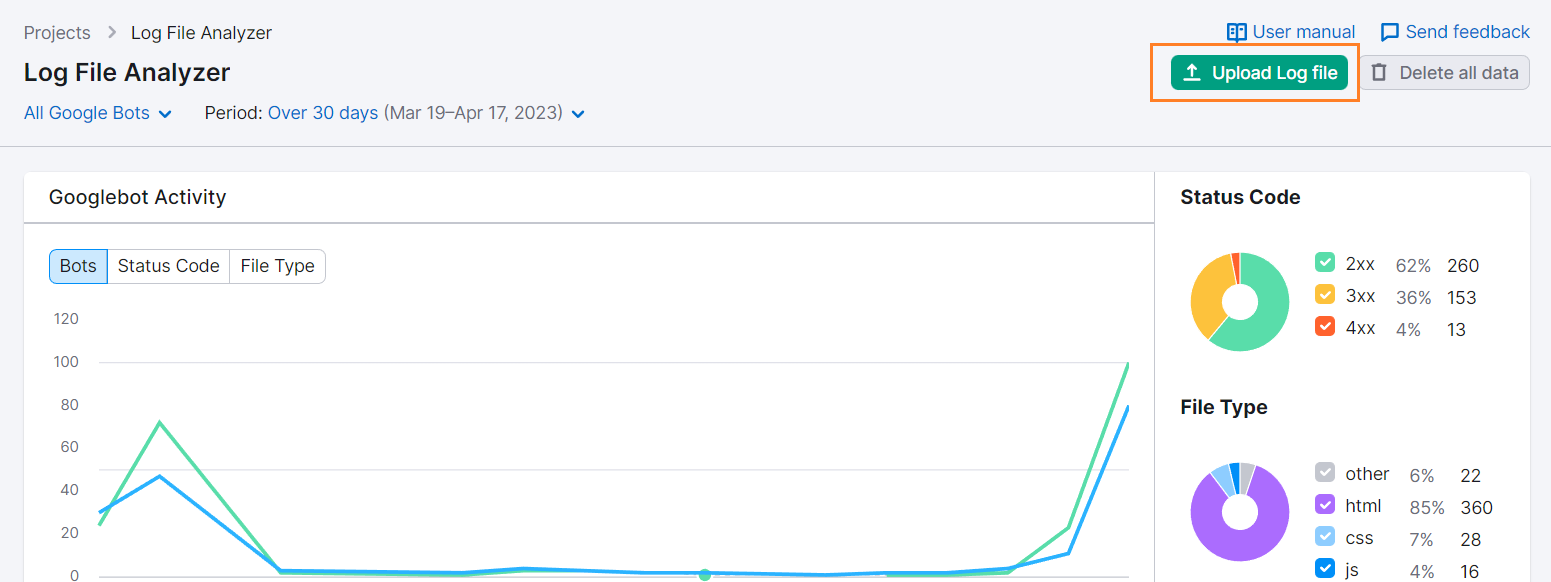Click the upload arrow icon in green button

point(1192,73)
